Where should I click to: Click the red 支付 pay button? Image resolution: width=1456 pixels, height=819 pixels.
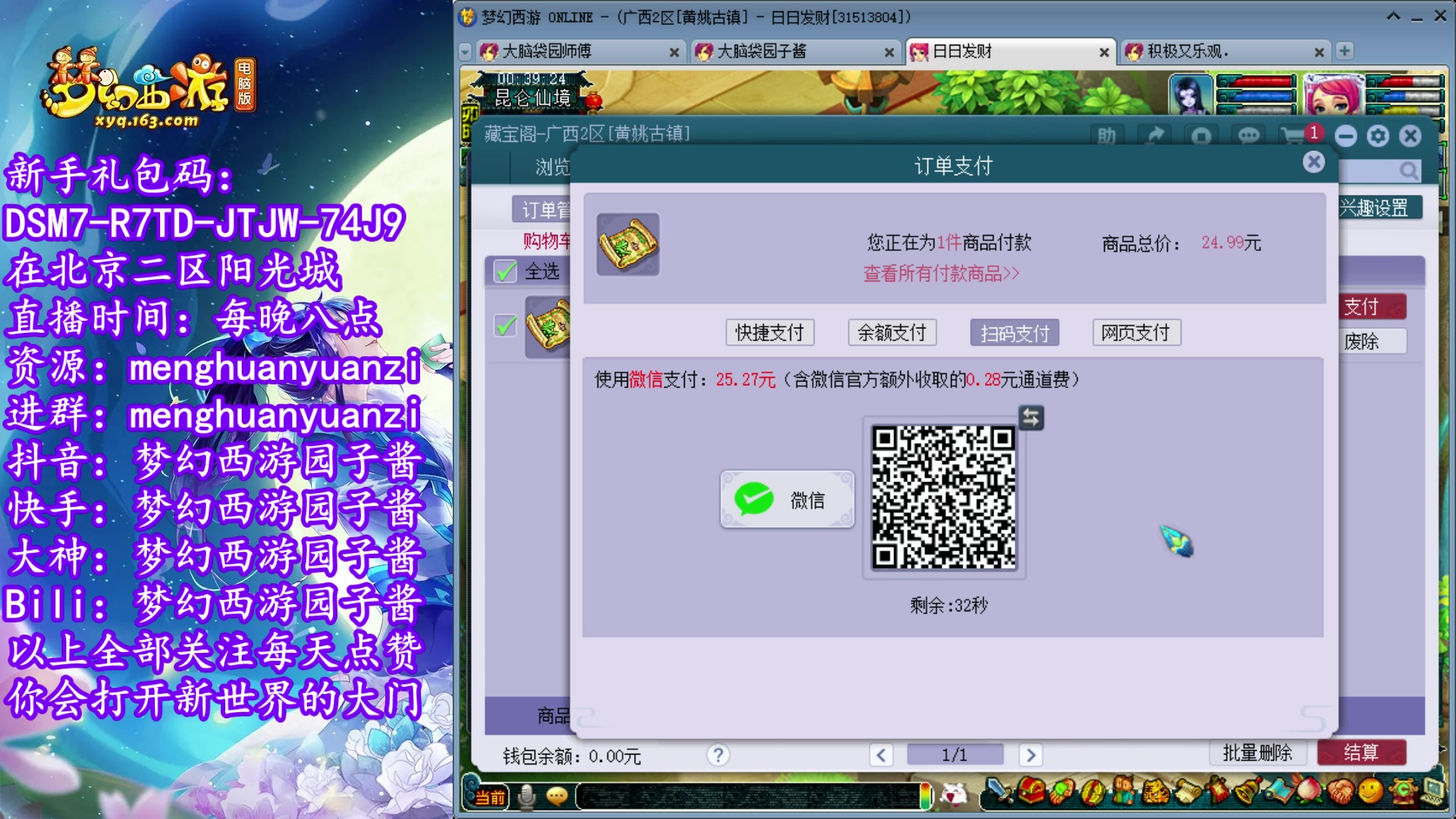pyautogui.click(x=1371, y=306)
